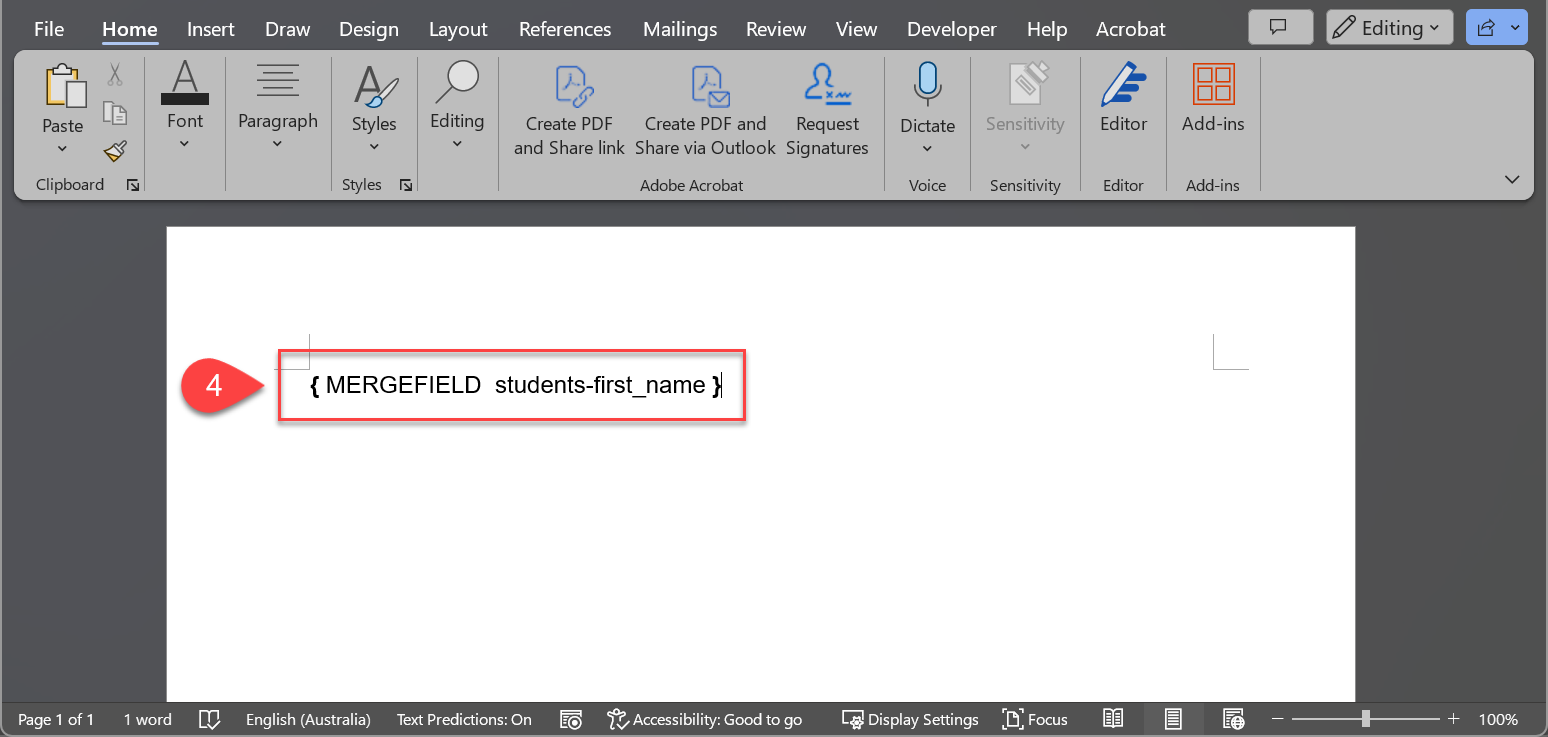Click the Comments button
1548x737 pixels.
[x=1278, y=28]
